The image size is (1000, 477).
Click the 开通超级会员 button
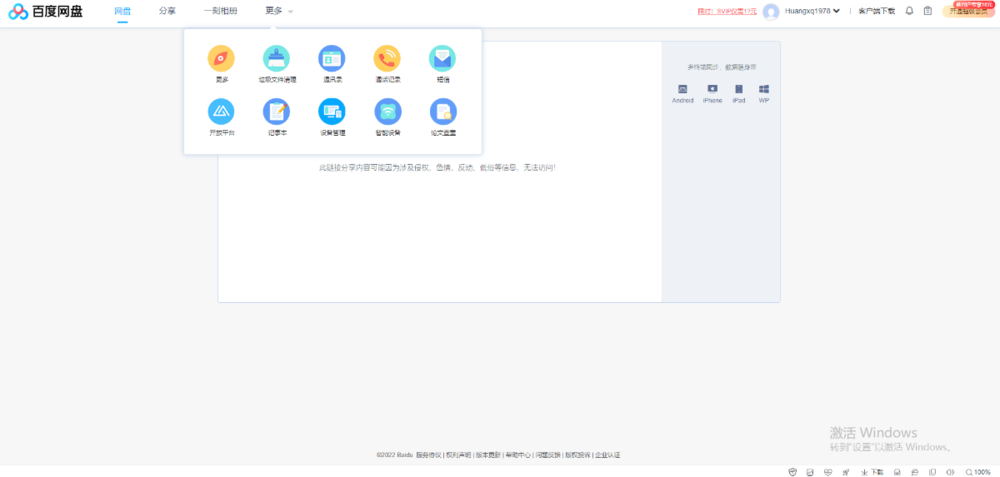tap(967, 11)
